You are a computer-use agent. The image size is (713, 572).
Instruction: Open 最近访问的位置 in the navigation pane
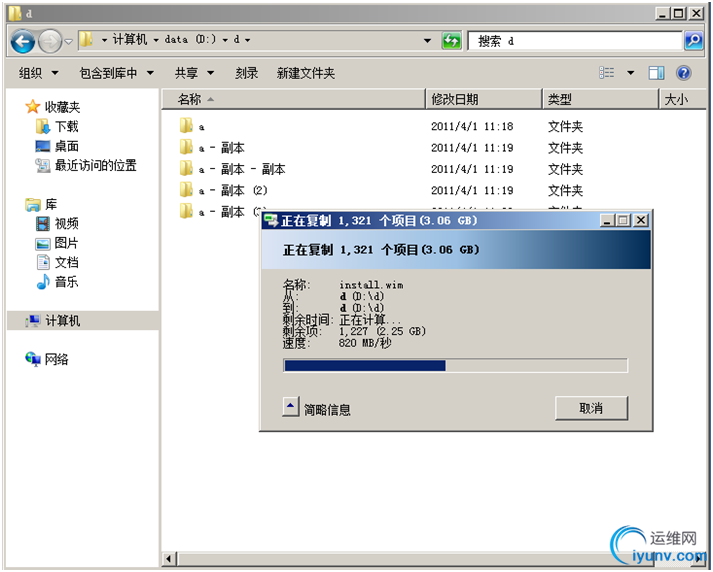tap(95, 165)
